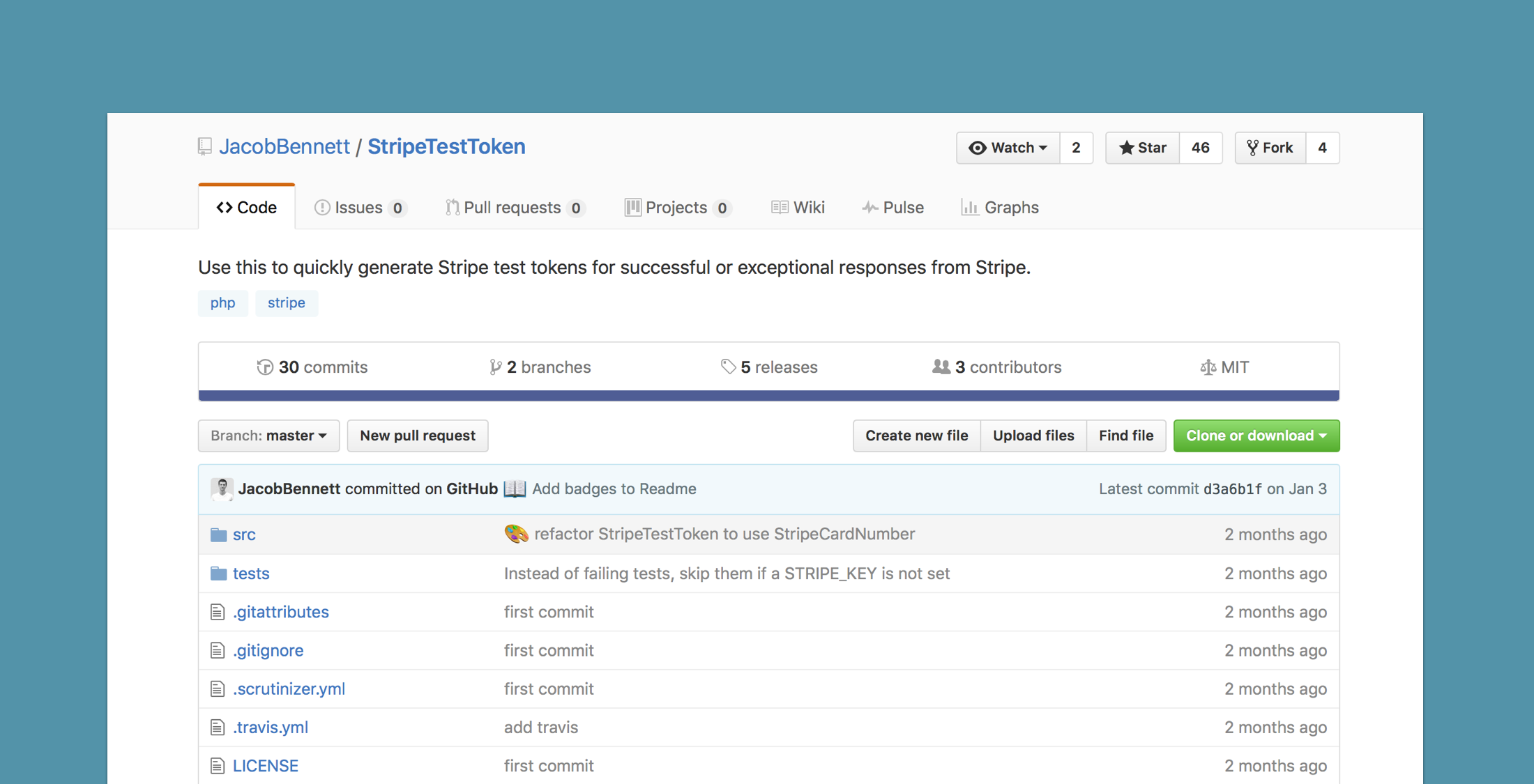Image resolution: width=1534 pixels, height=784 pixels.
Task: Open the Watch notifications dropdown
Action: point(1008,148)
